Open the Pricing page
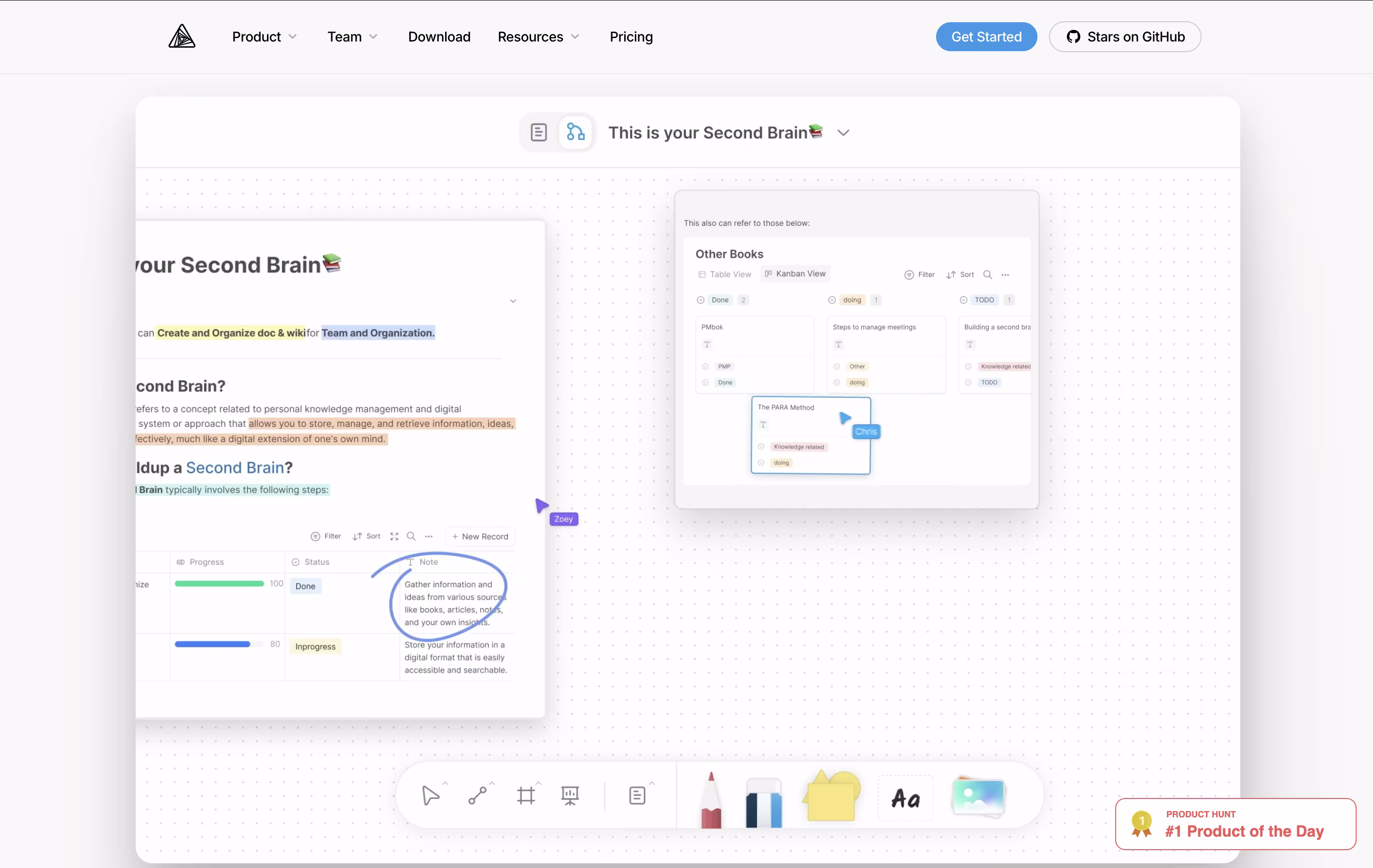Viewport: 1373px width, 868px height. pos(630,37)
